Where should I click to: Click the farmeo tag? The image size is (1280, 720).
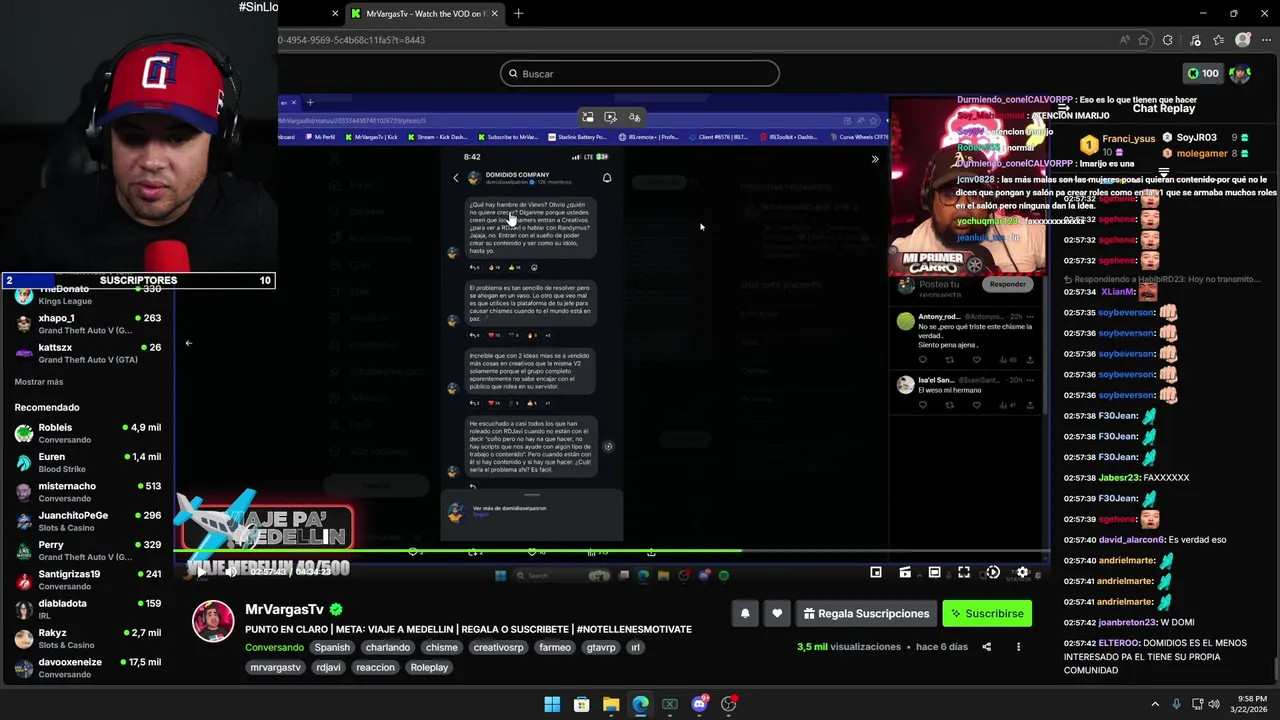(x=554, y=647)
